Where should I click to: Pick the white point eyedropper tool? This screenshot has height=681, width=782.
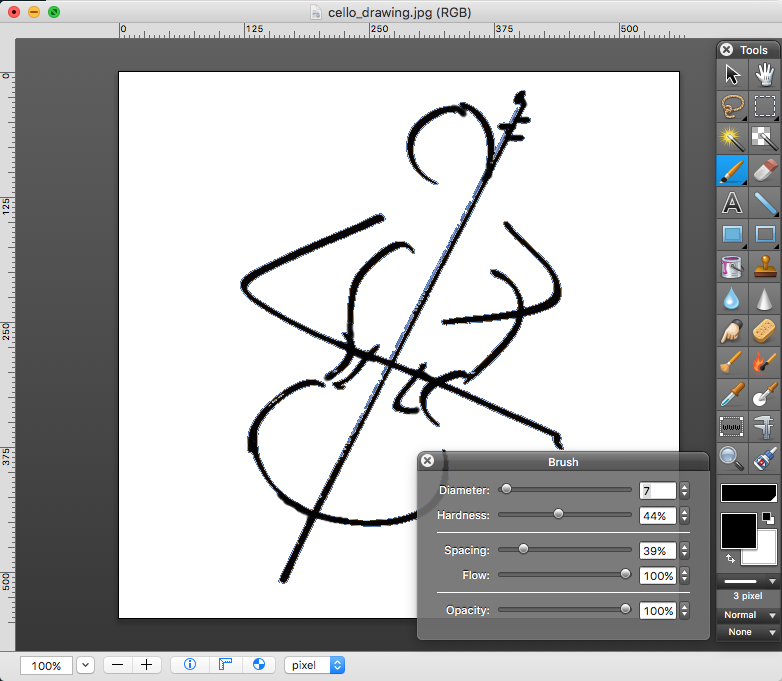[764, 394]
